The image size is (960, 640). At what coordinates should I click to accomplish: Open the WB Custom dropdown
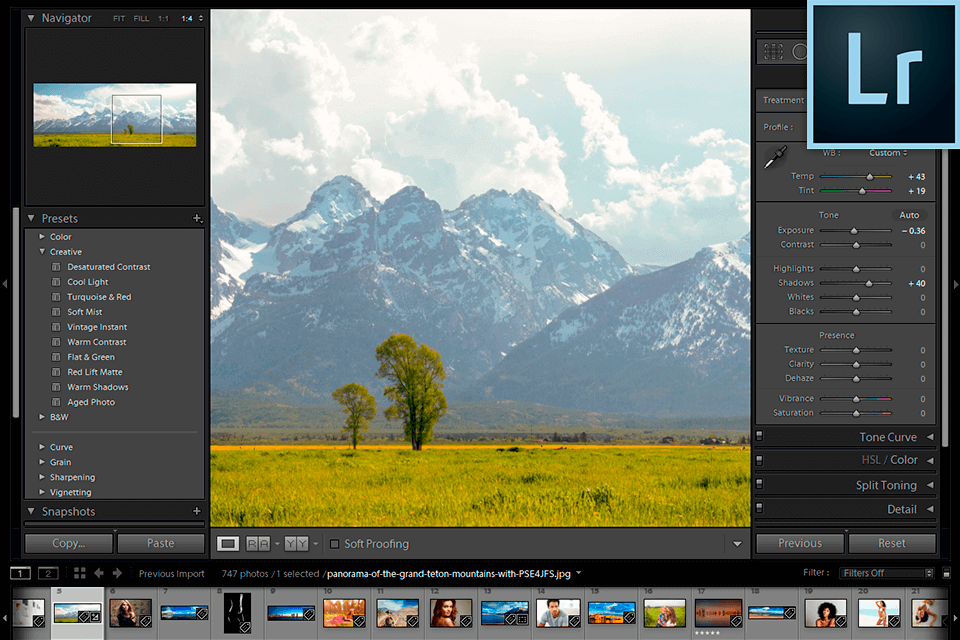(888, 153)
